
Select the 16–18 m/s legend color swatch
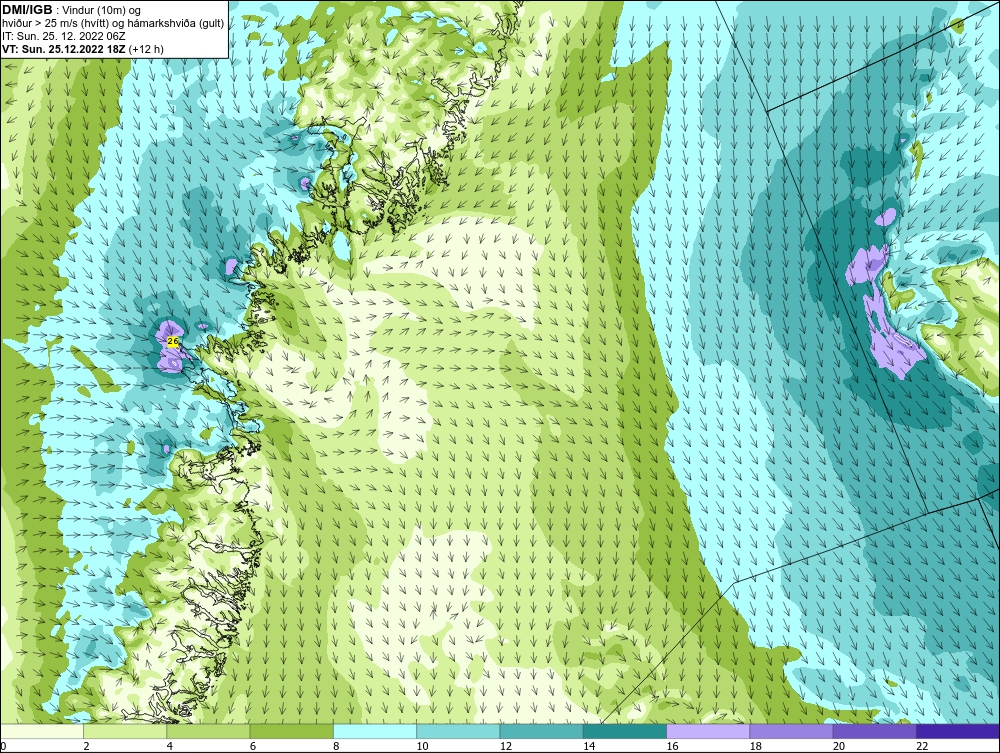(x=708, y=731)
